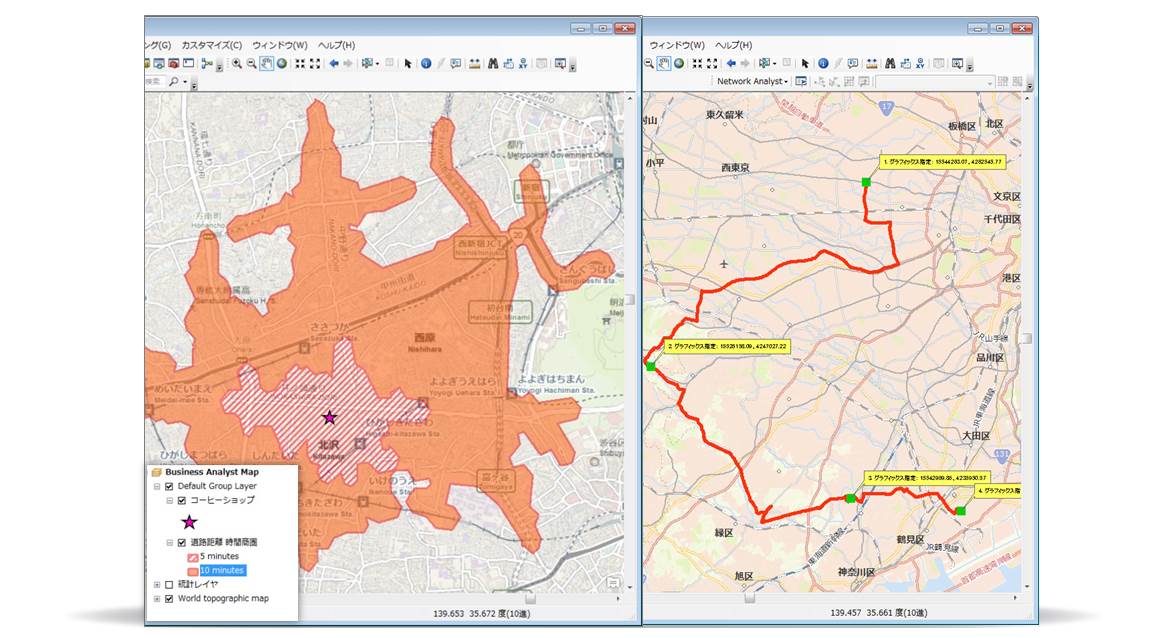The height and width of the screenshot is (638, 1166).
Task: Open HTML Popup tool in left window
Action: pyautogui.click(x=455, y=63)
